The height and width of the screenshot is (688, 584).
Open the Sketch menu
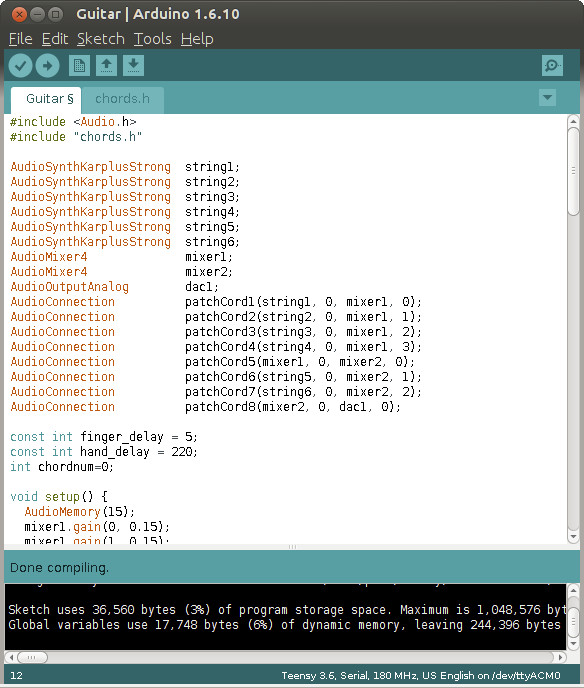[x=100, y=39]
